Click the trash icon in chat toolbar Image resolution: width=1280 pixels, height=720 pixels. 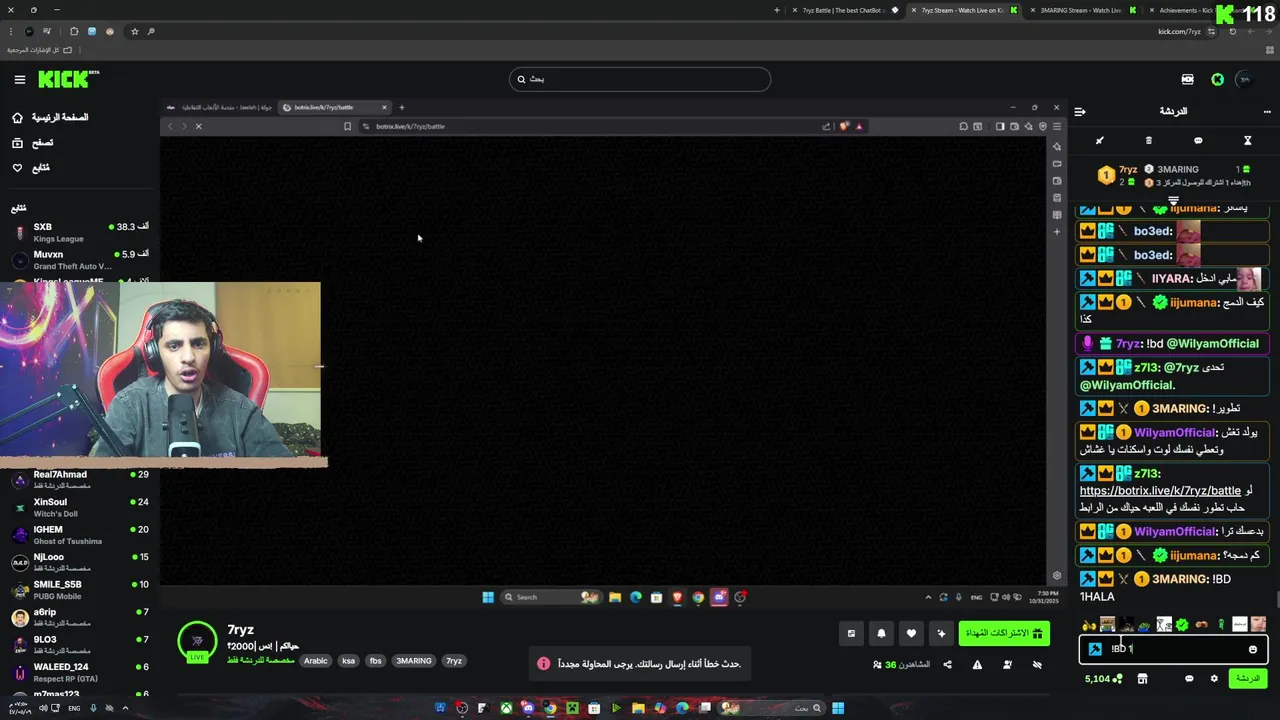pos(1148,141)
